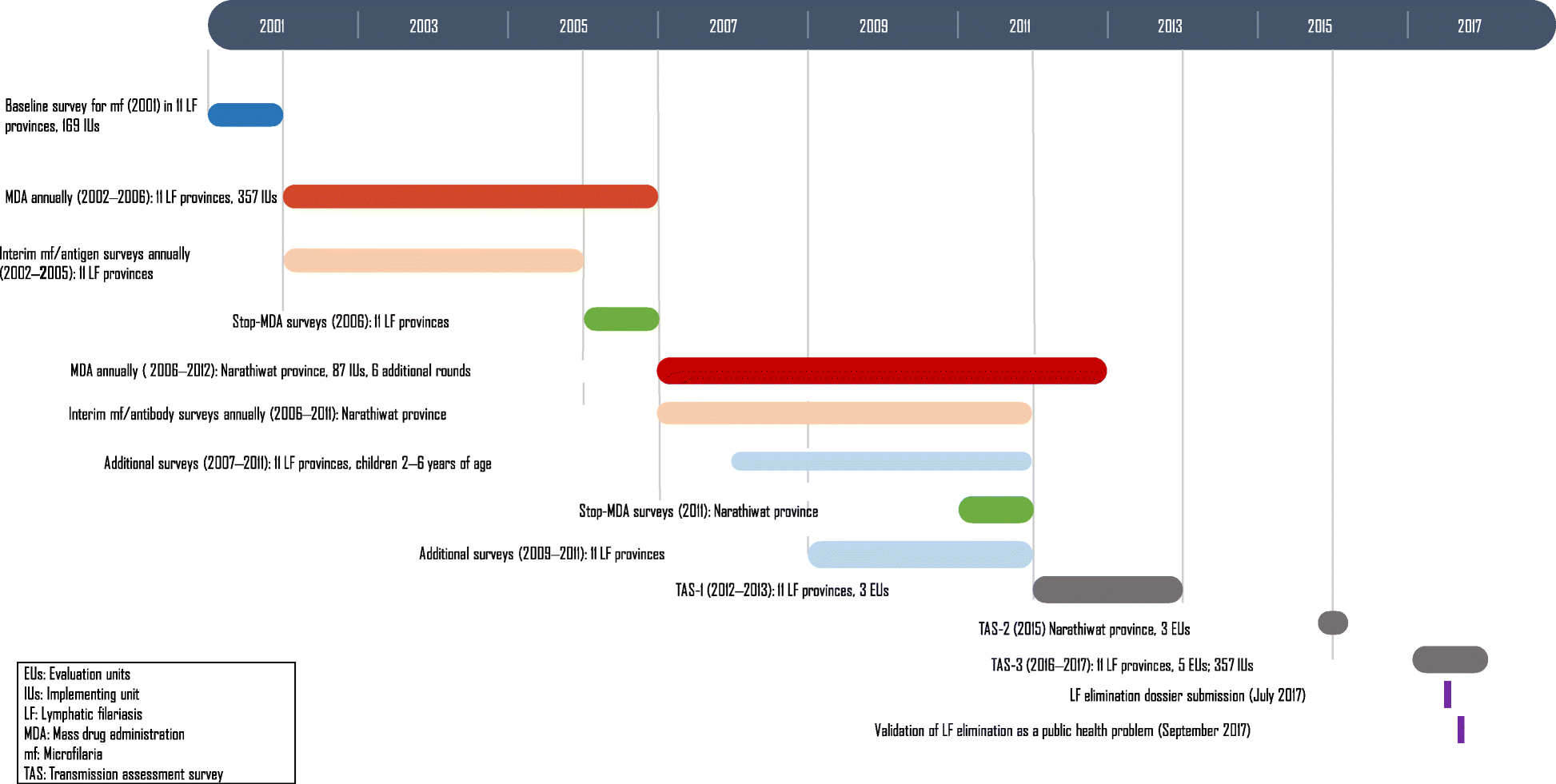Click 'Validation of LF elimination' label text

[1062, 730]
